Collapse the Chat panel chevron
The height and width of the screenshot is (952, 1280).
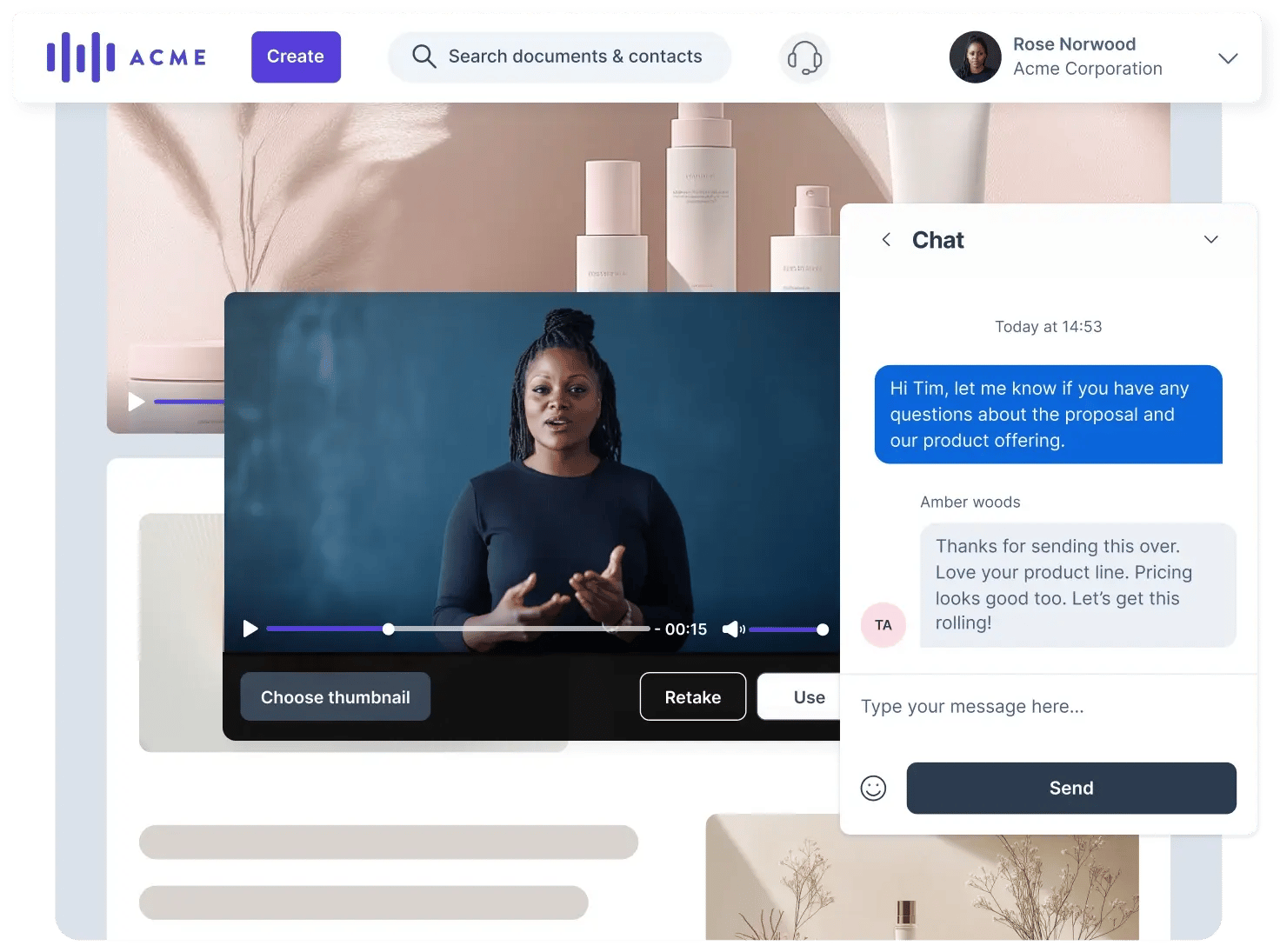click(1210, 240)
